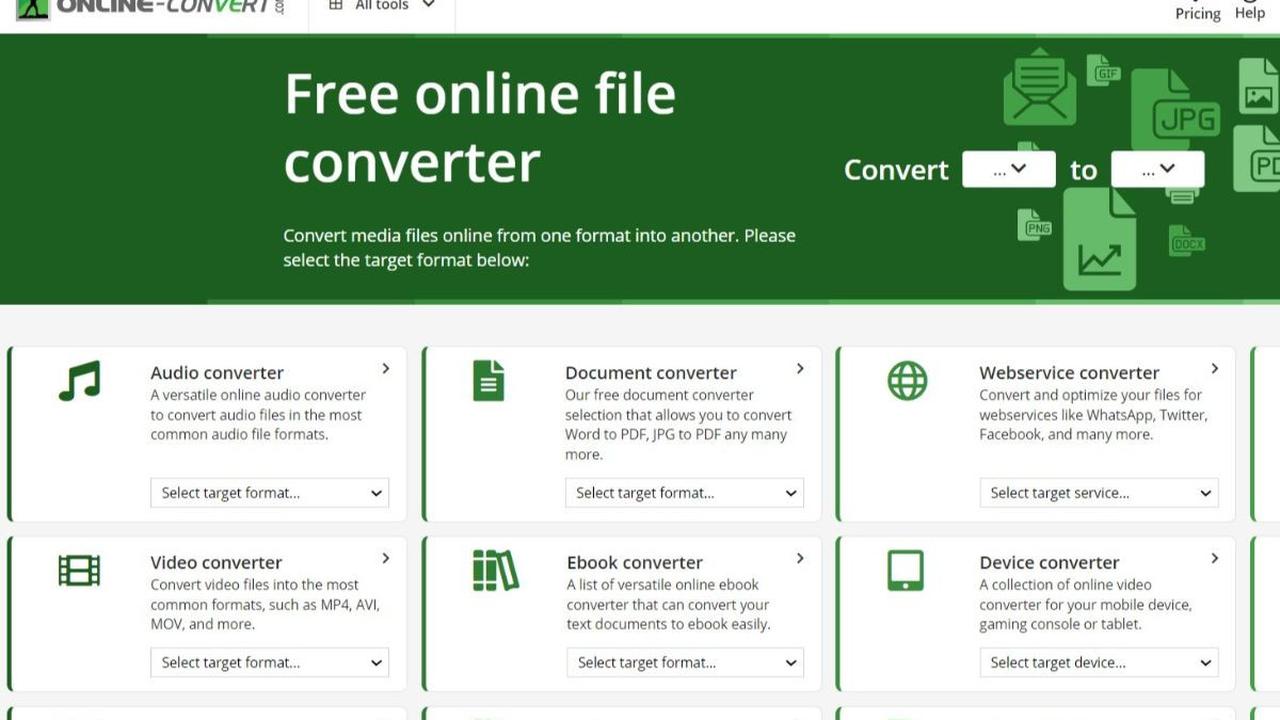Expand Device converter target device dropdown

(1099, 662)
